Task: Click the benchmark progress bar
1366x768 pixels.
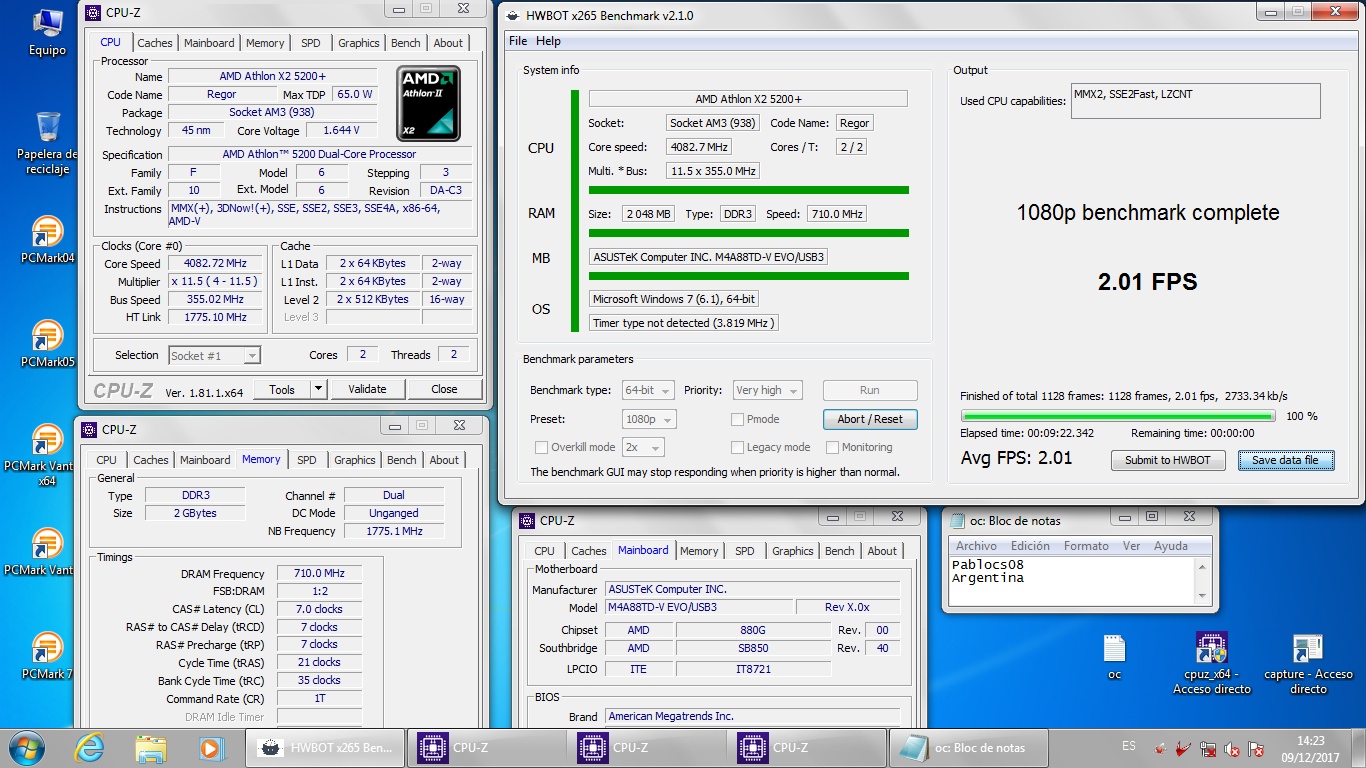Action: (1118, 416)
